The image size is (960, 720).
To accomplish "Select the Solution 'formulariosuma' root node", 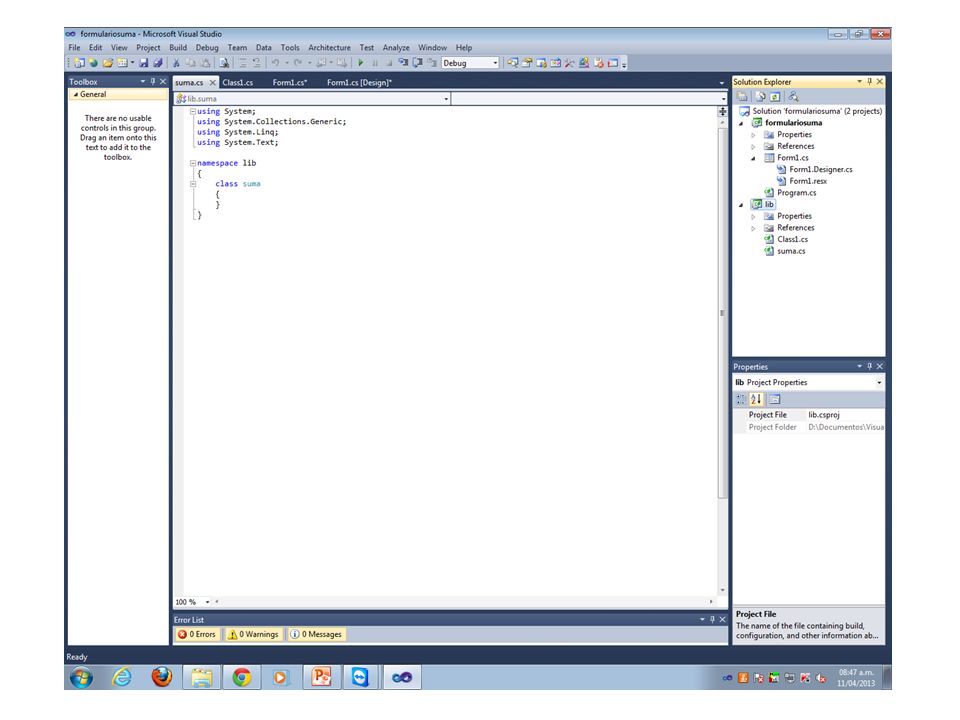I will 817,111.
